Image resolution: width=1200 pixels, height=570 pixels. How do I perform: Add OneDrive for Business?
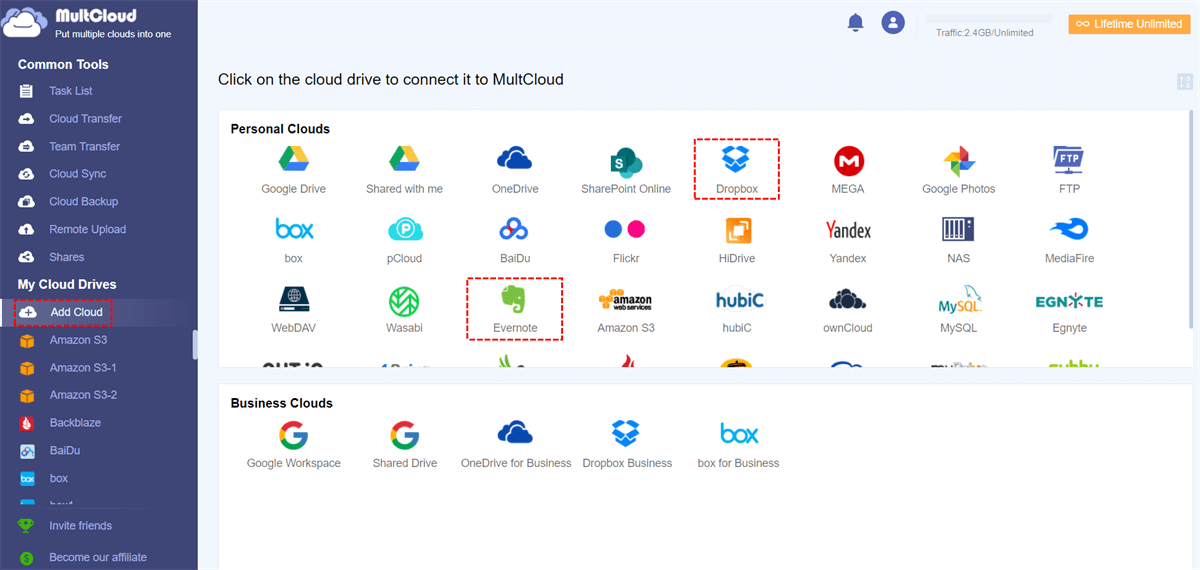(x=515, y=444)
